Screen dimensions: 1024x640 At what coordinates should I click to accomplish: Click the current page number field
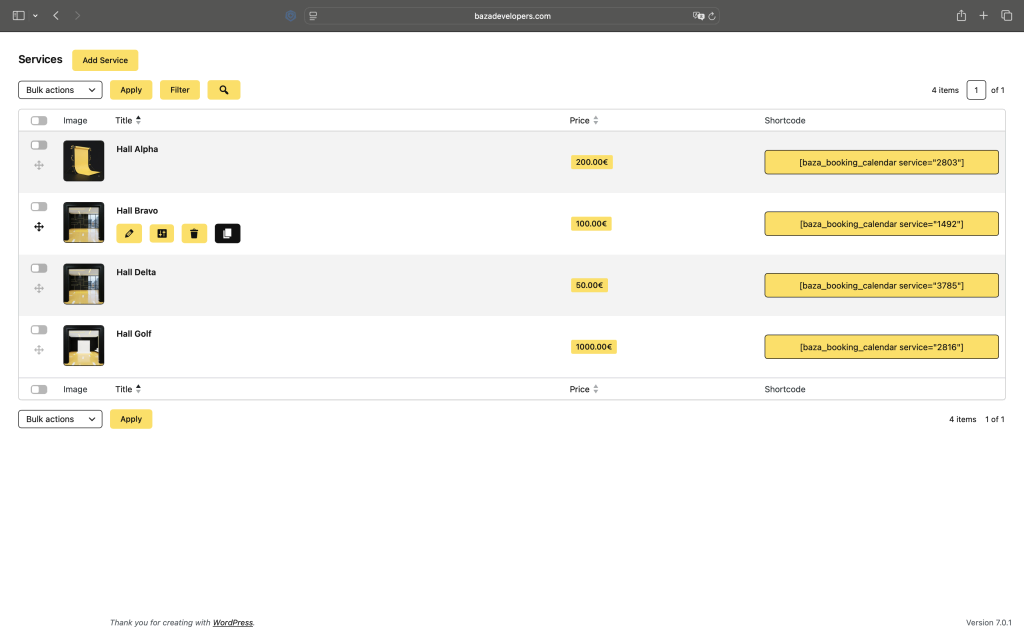(x=976, y=90)
